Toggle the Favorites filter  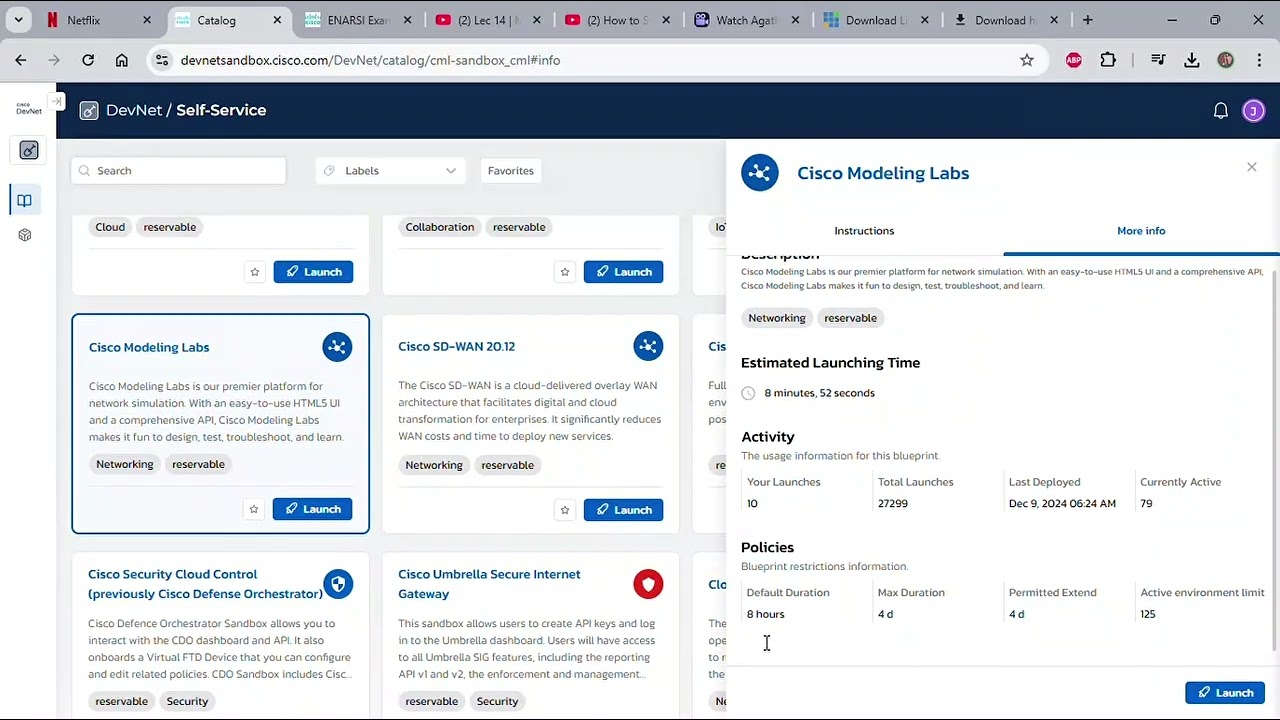click(x=511, y=171)
